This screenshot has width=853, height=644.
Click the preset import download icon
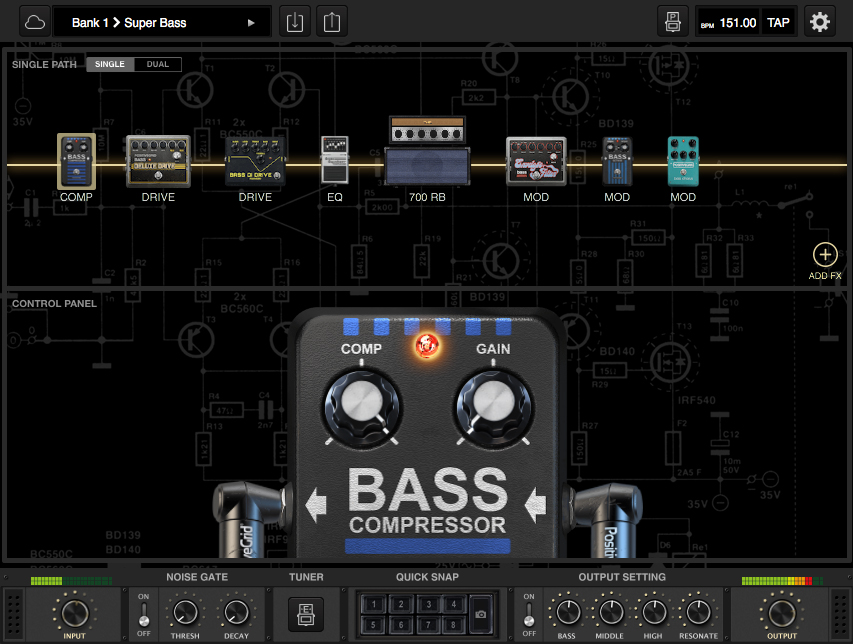tap(294, 21)
